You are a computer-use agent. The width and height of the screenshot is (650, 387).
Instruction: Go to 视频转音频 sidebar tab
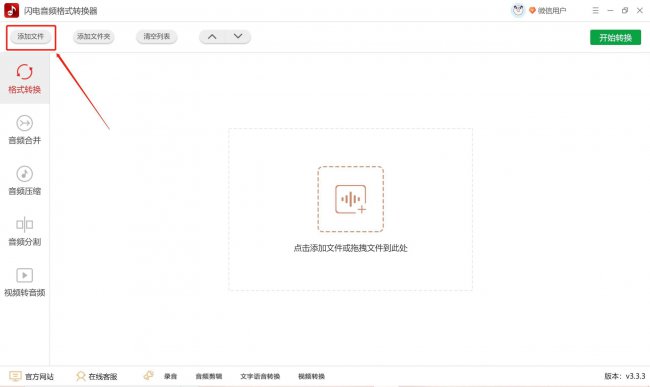24,282
